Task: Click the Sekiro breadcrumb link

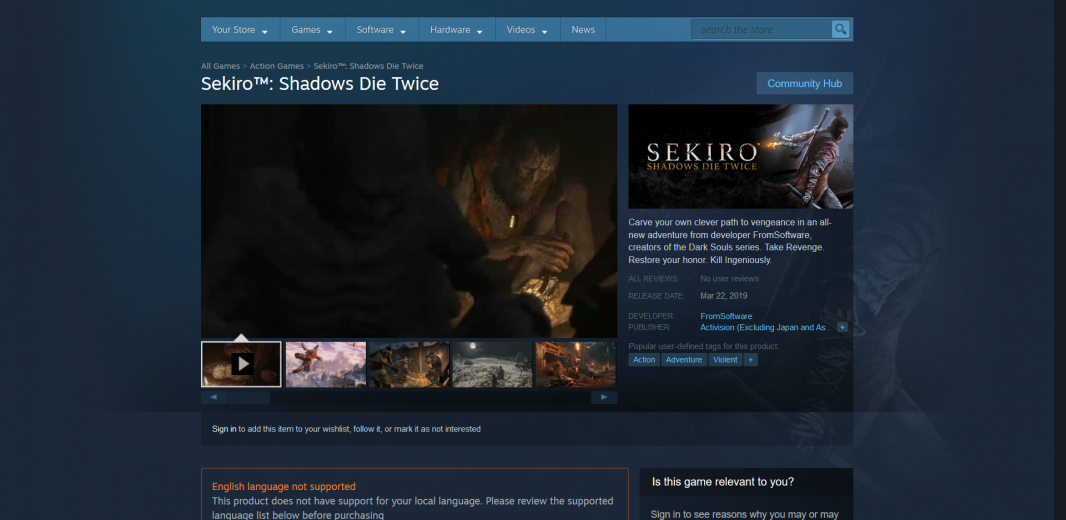Action: coord(368,66)
